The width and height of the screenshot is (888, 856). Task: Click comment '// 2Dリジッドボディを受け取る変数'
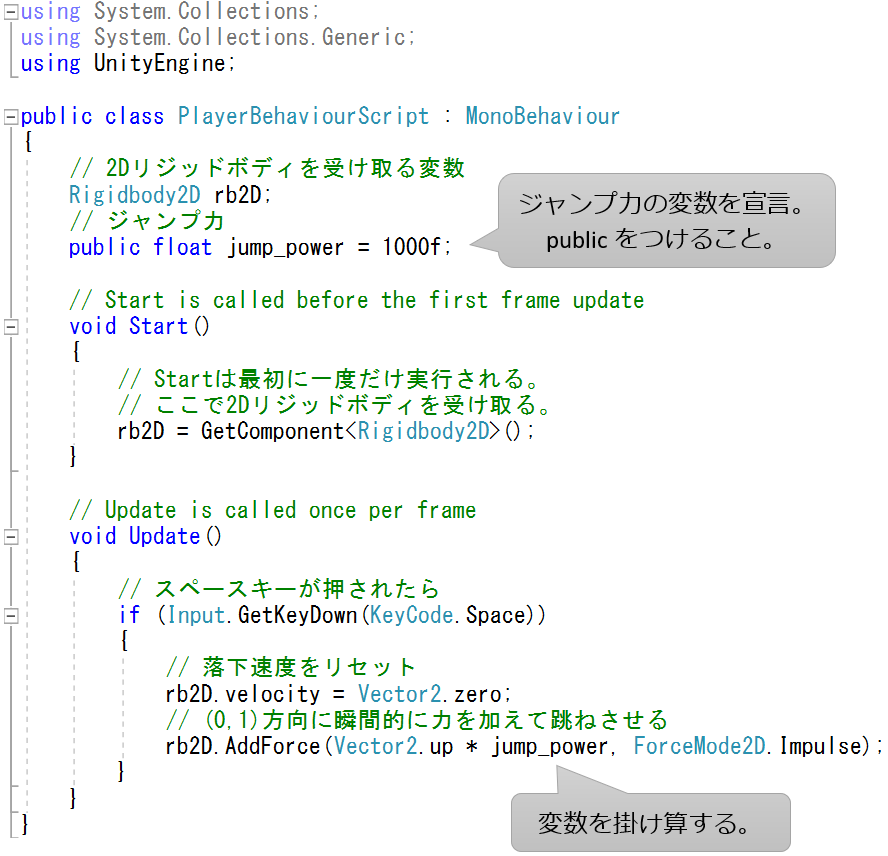click(267, 168)
